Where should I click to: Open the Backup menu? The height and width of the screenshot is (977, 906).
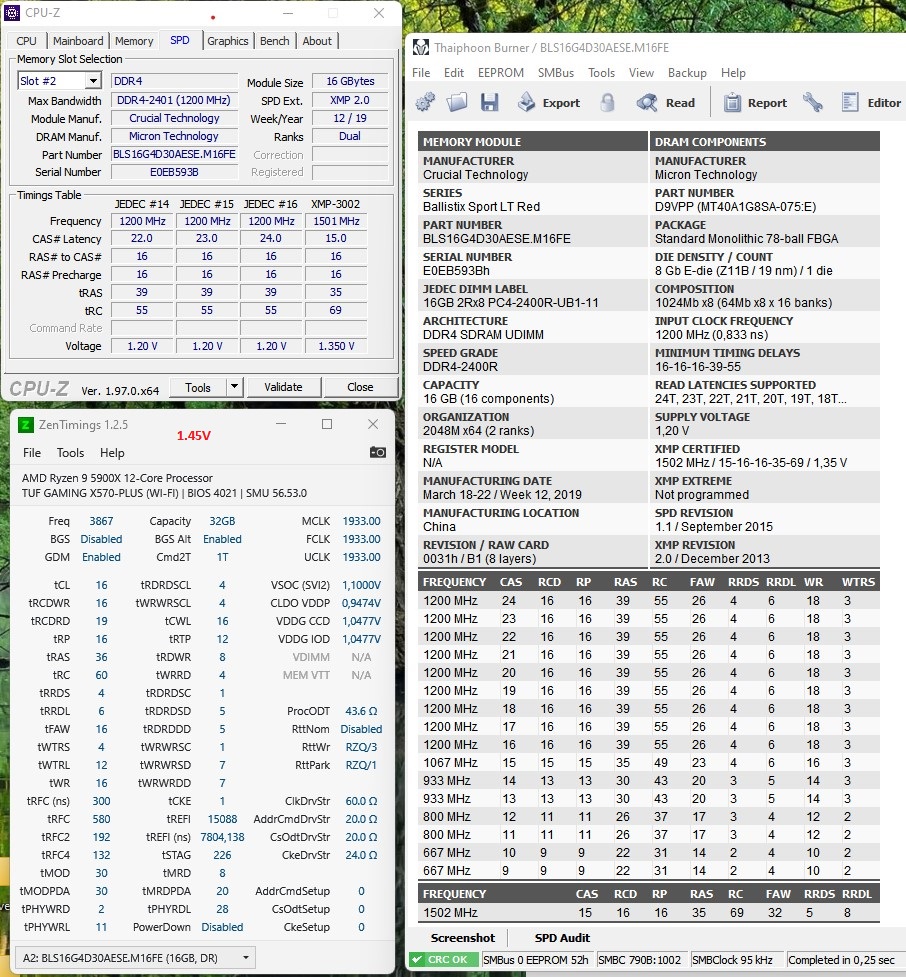pyautogui.click(x=687, y=73)
